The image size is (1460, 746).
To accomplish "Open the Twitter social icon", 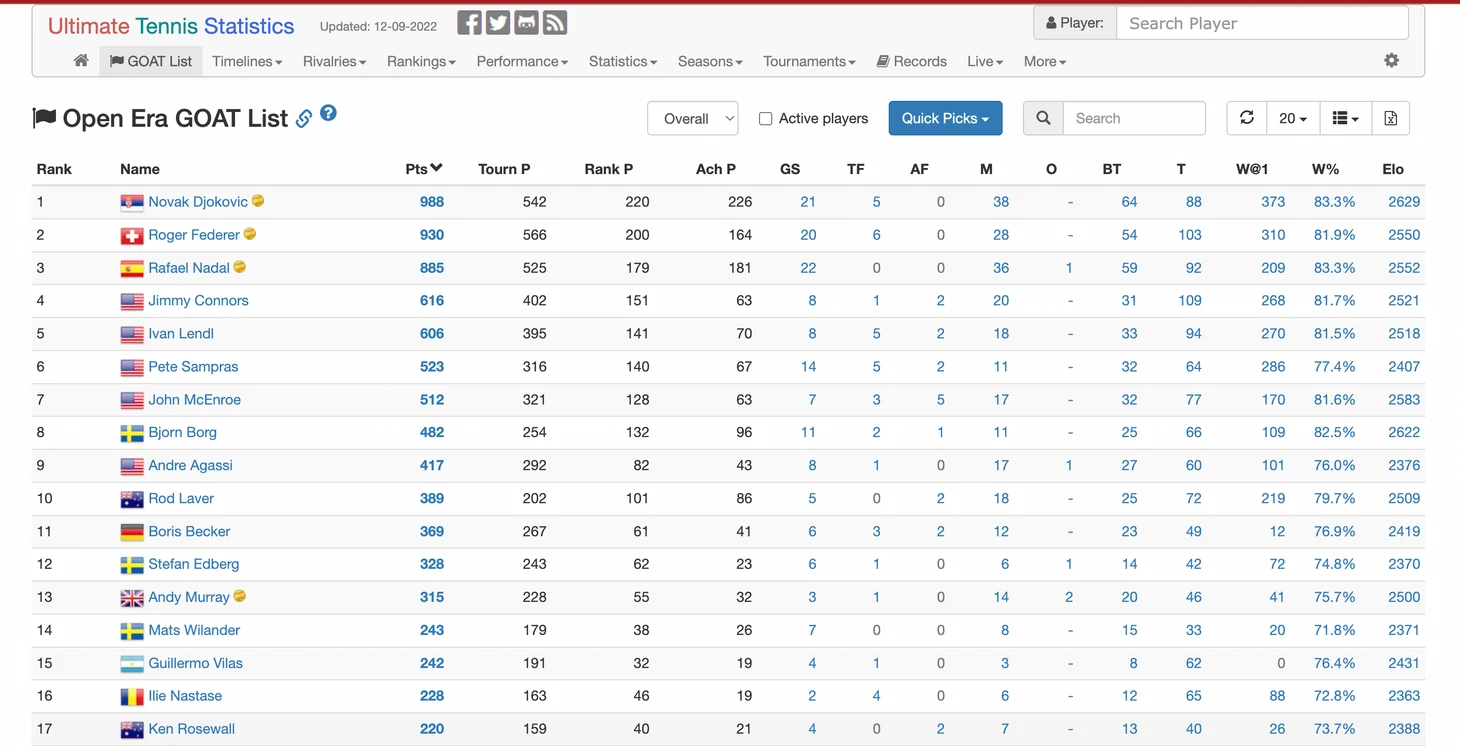I will coord(498,23).
